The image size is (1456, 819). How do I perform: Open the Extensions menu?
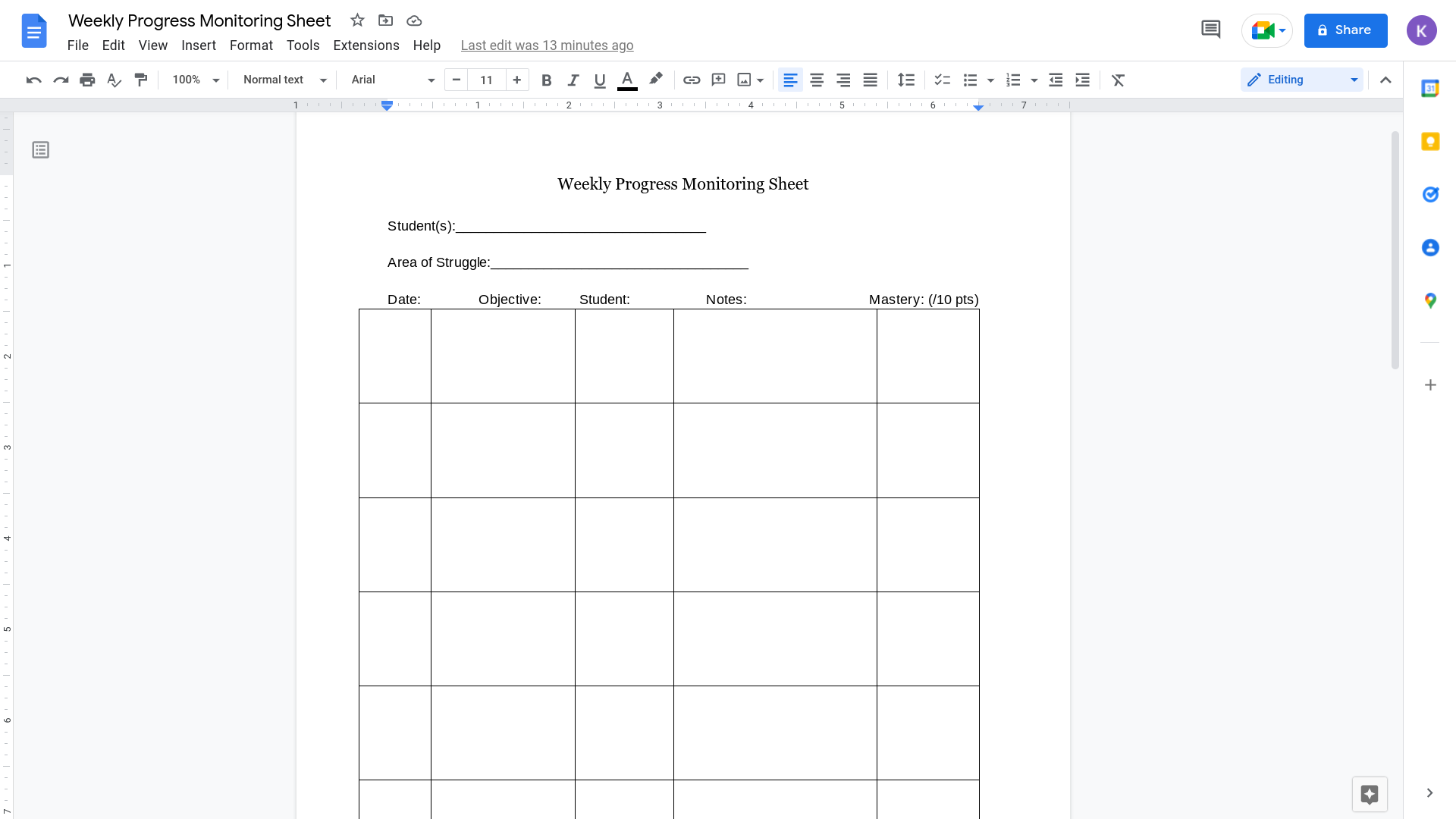pyautogui.click(x=366, y=45)
